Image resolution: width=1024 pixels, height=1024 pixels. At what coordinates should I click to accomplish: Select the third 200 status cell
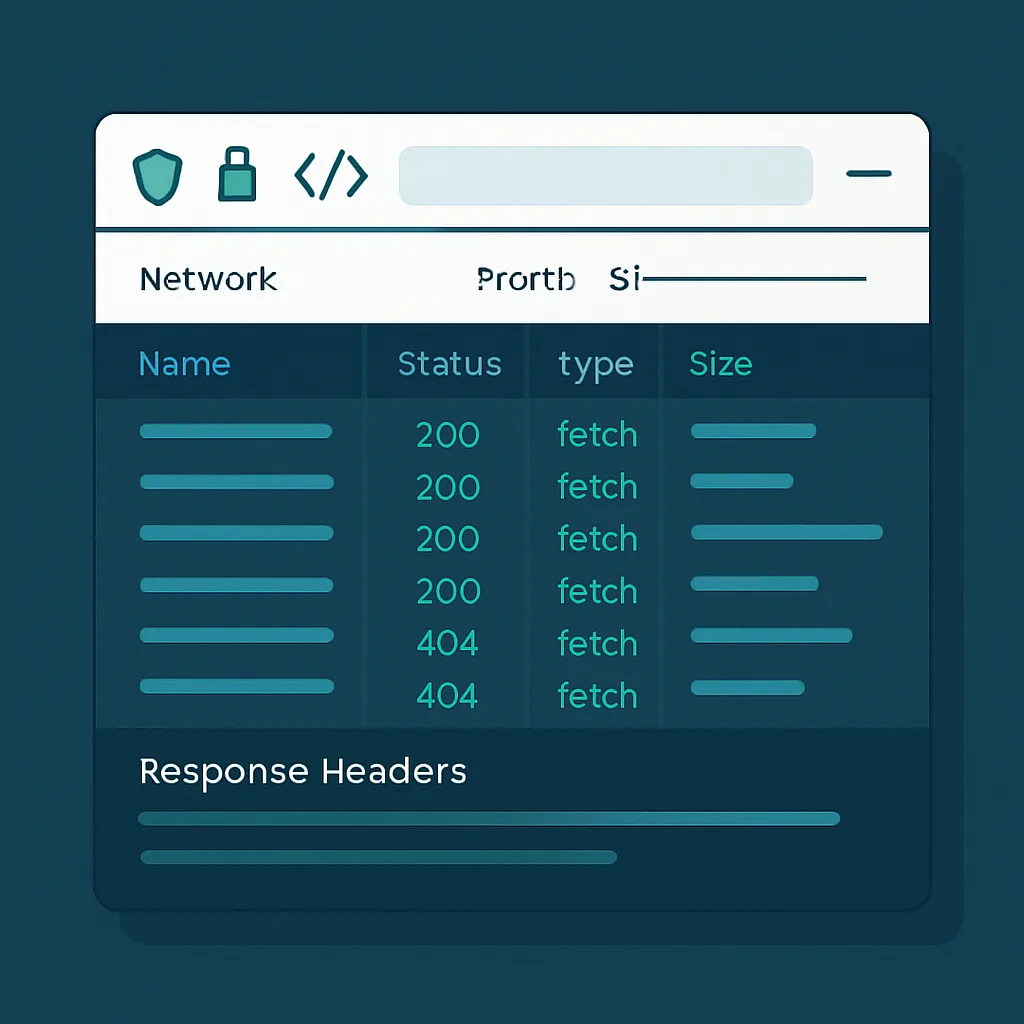(448, 539)
